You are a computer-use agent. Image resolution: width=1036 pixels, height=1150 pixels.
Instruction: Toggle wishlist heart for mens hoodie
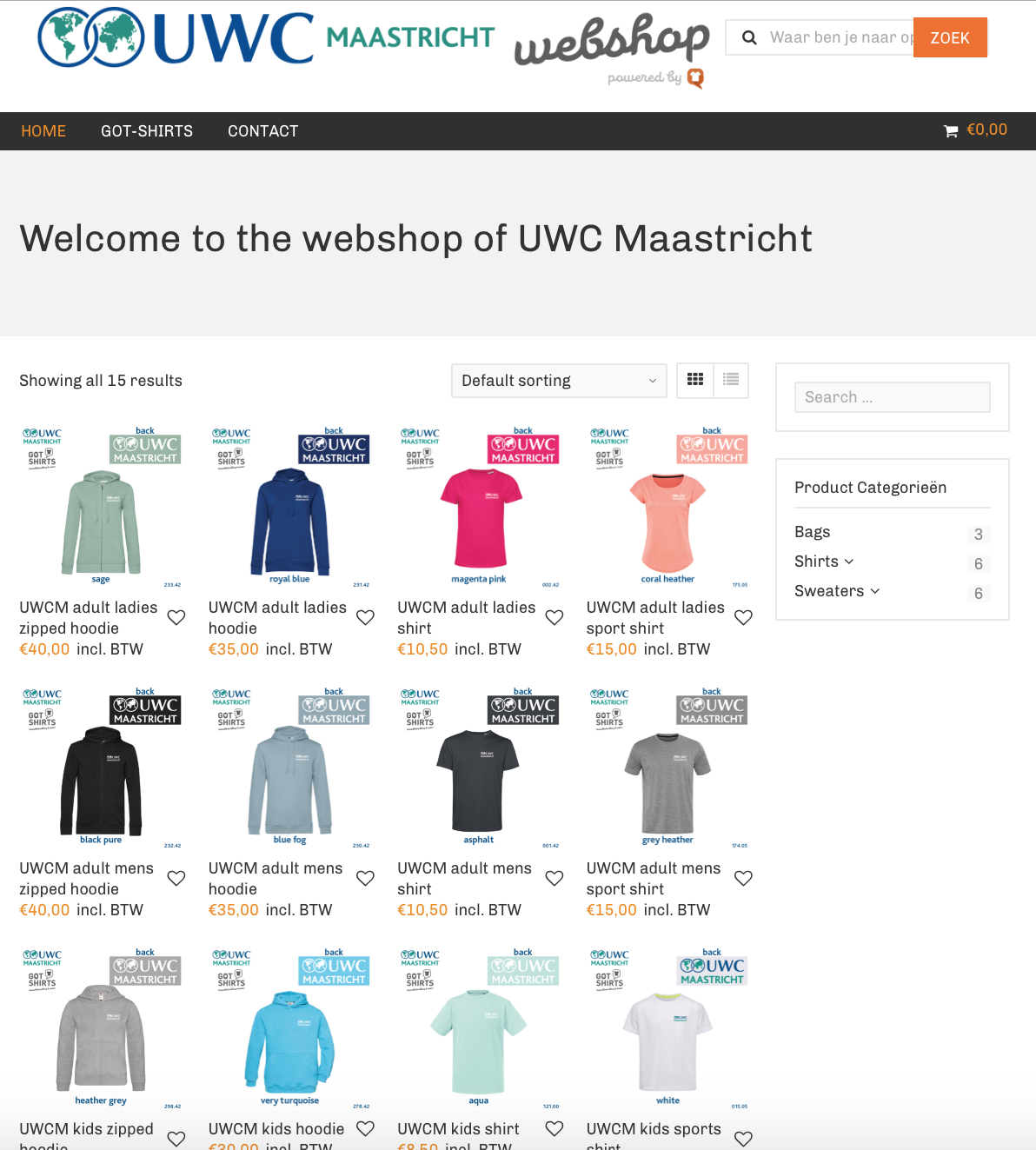(365, 878)
